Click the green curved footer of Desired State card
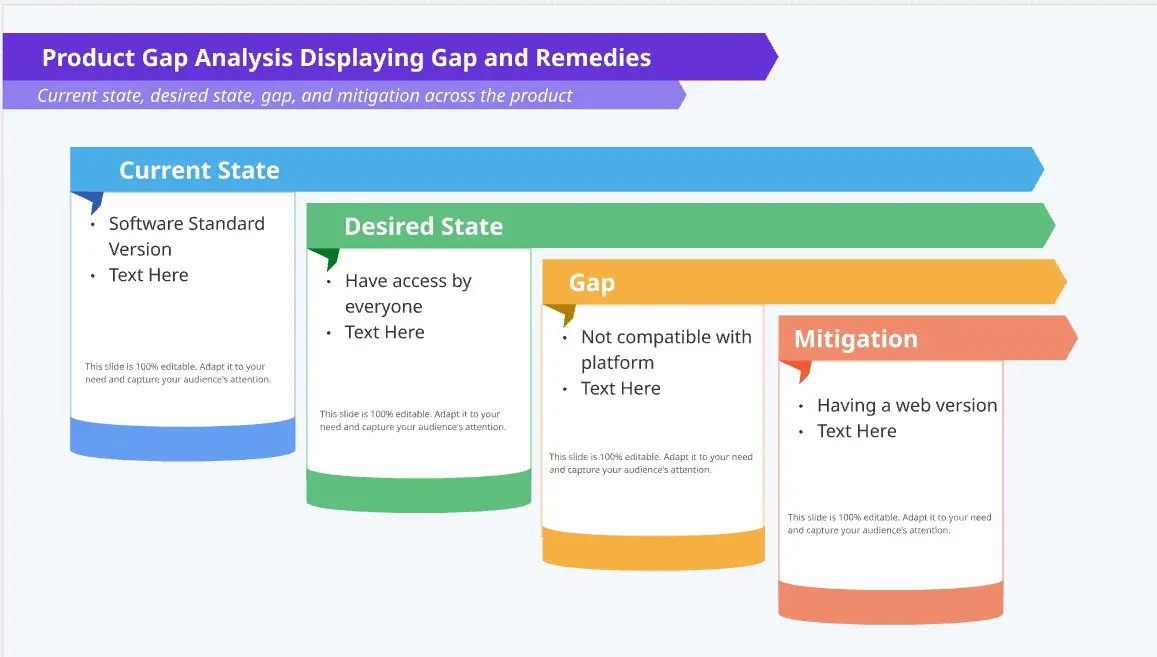This screenshot has height=657, width=1157. 419,492
